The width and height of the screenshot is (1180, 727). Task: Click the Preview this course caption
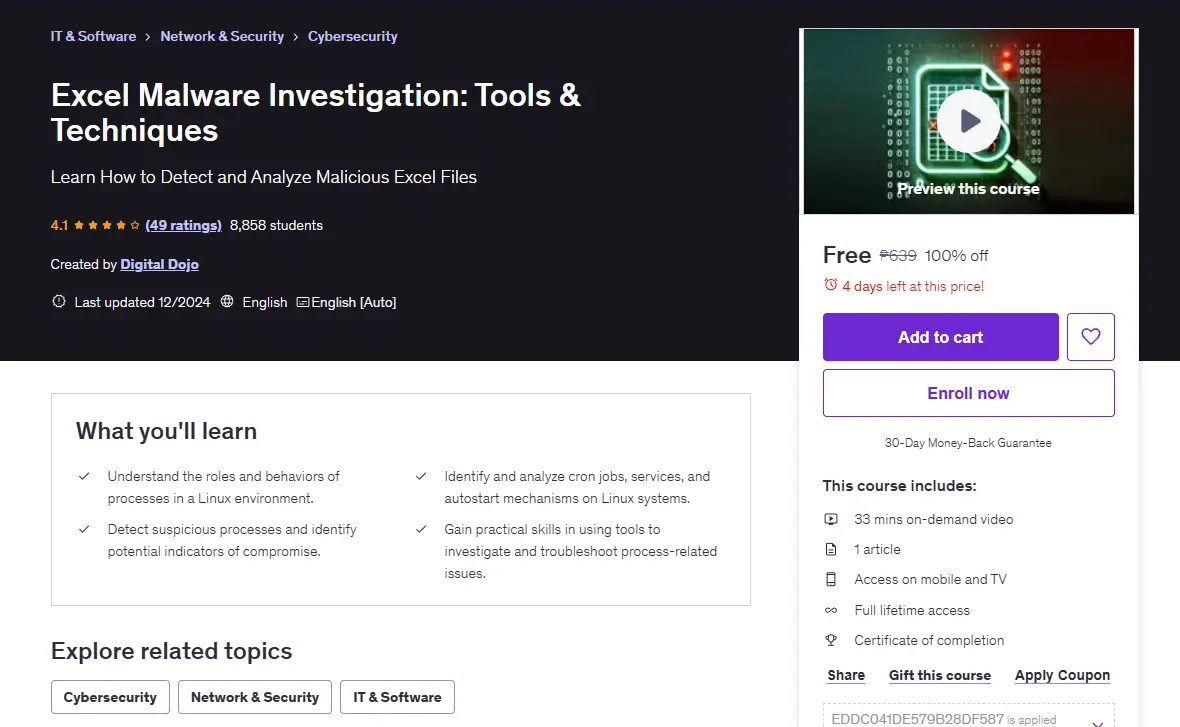tap(969, 189)
